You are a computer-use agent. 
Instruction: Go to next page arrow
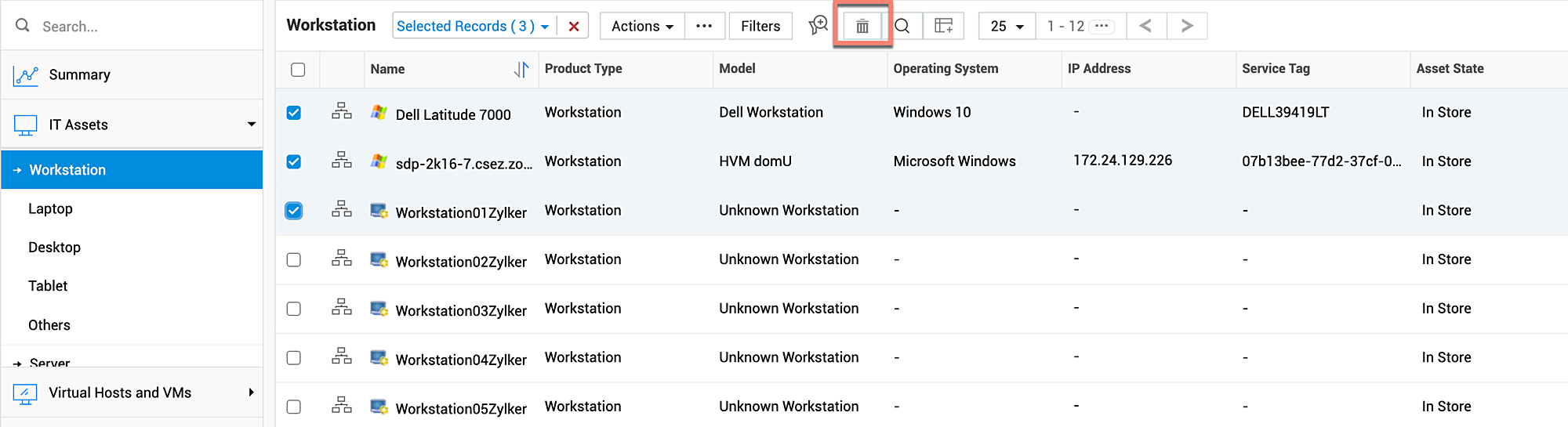[x=1187, y=26]
